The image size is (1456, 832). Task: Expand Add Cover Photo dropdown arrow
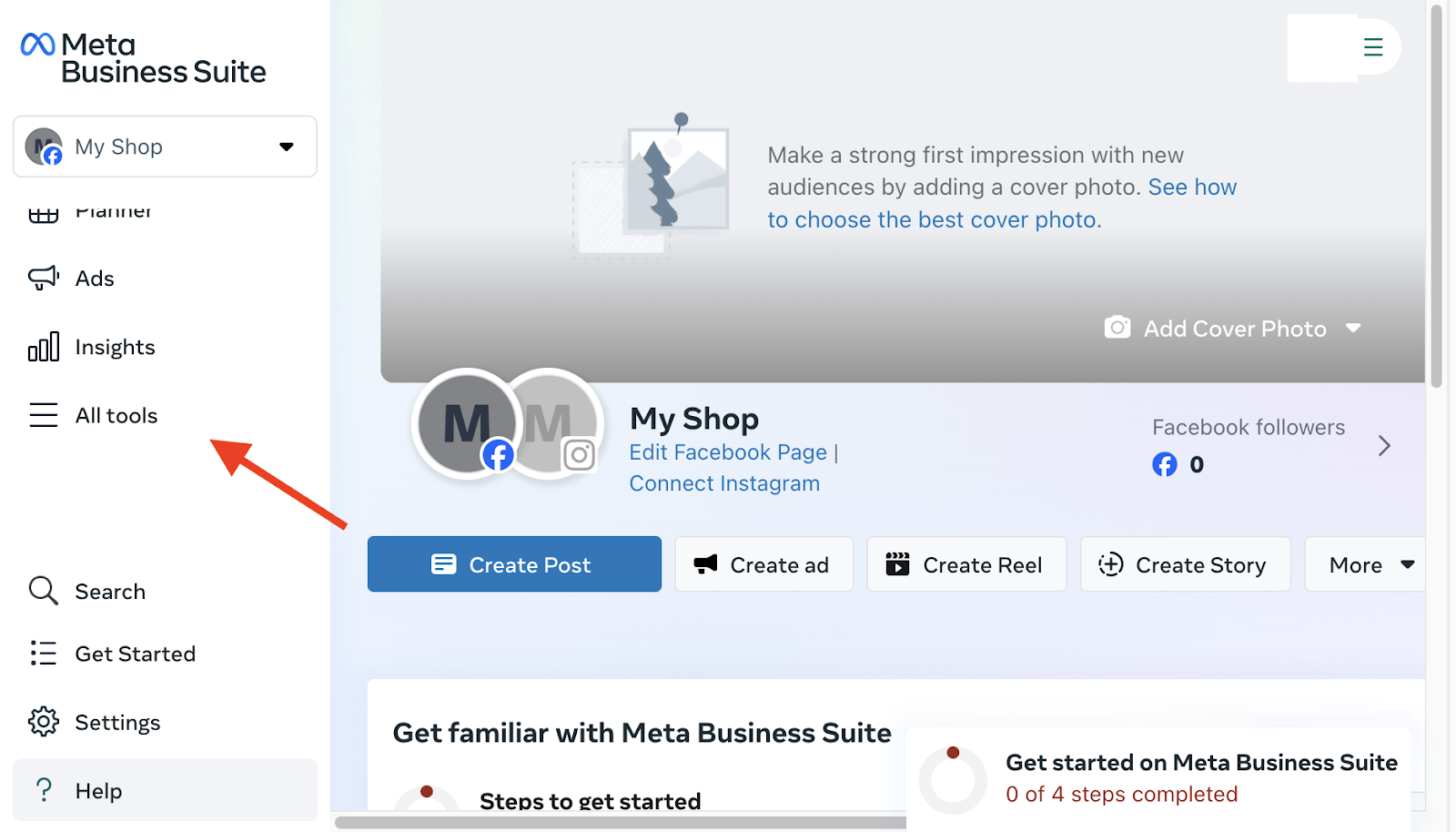point(1353,328)
